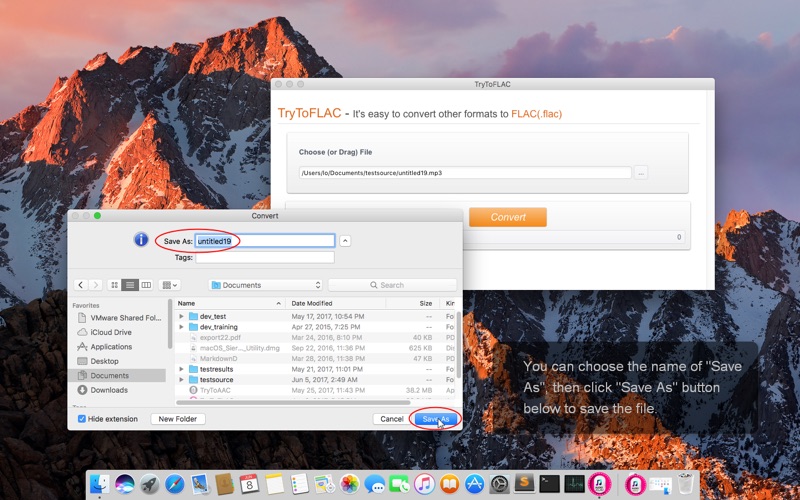Open Safari compass icon in dock
The height and width of the screenshot is (500, 800).
[174, 483]
